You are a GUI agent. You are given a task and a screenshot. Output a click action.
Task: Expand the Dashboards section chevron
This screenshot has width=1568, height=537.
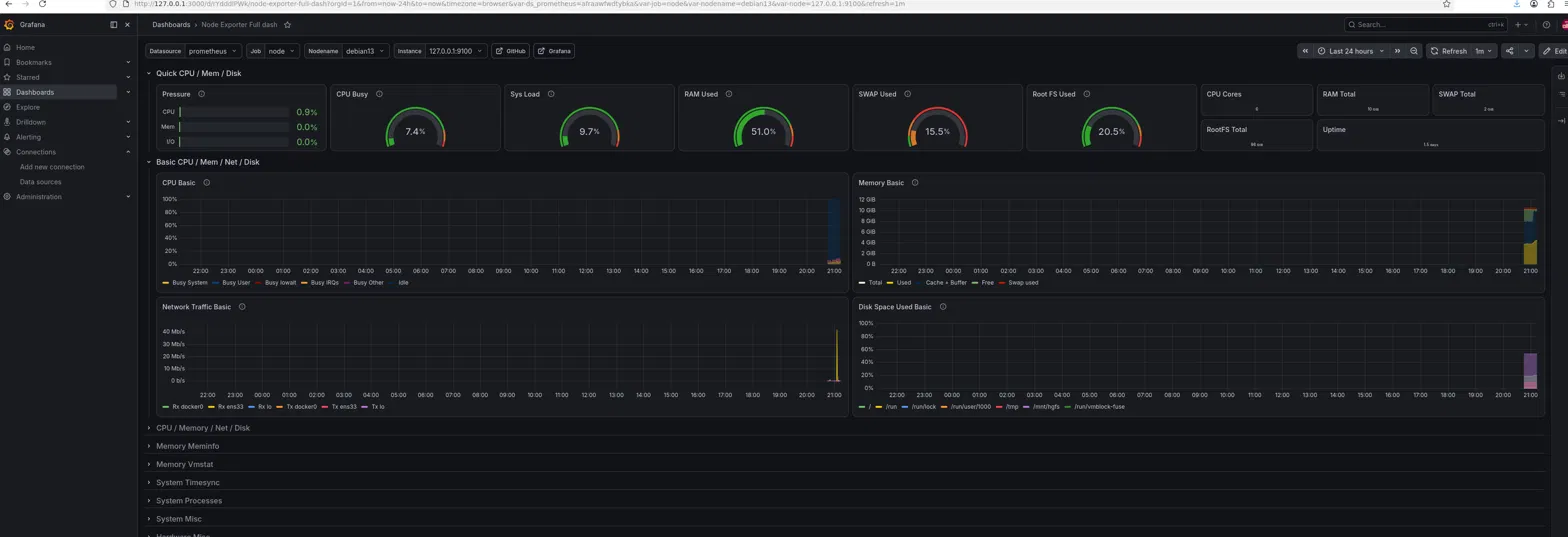[128, 92]
